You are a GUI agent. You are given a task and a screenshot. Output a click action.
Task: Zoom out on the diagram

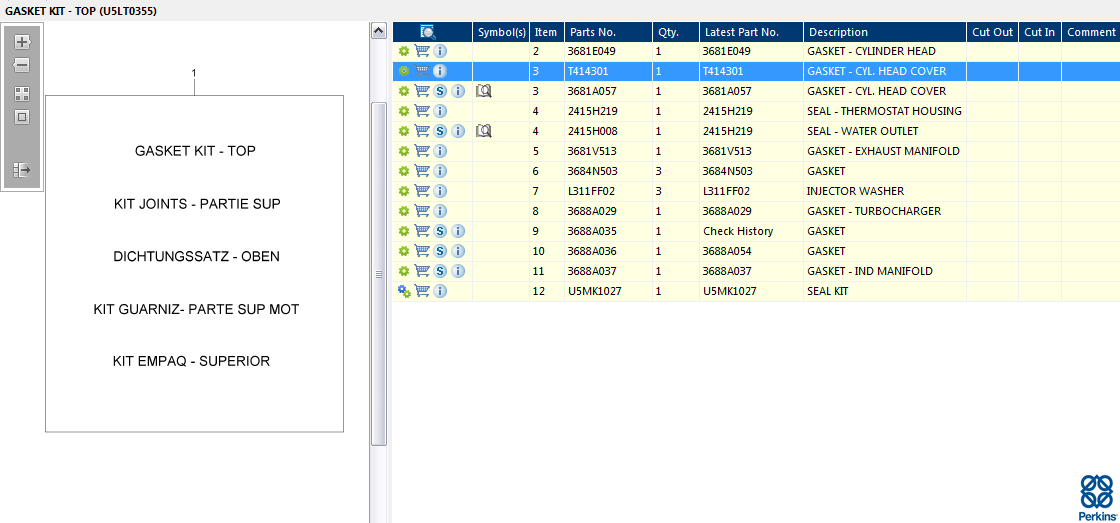point(22,65)
